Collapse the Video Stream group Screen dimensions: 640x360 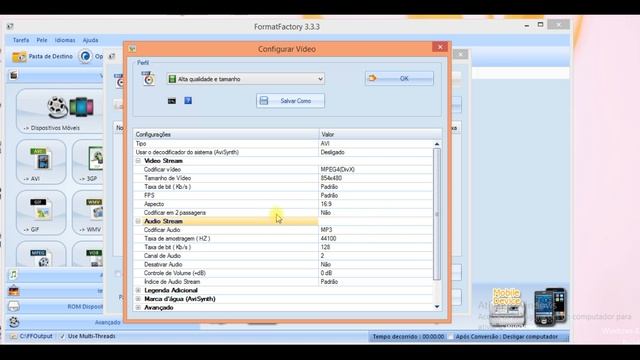click(138, 161)
